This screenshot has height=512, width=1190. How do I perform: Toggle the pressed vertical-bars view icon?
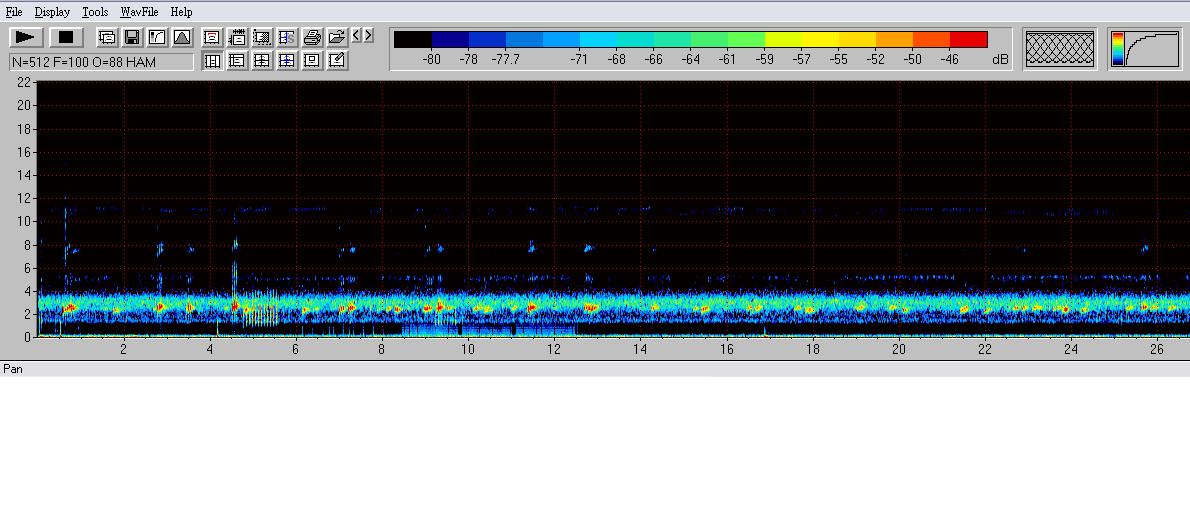point(212,60)
